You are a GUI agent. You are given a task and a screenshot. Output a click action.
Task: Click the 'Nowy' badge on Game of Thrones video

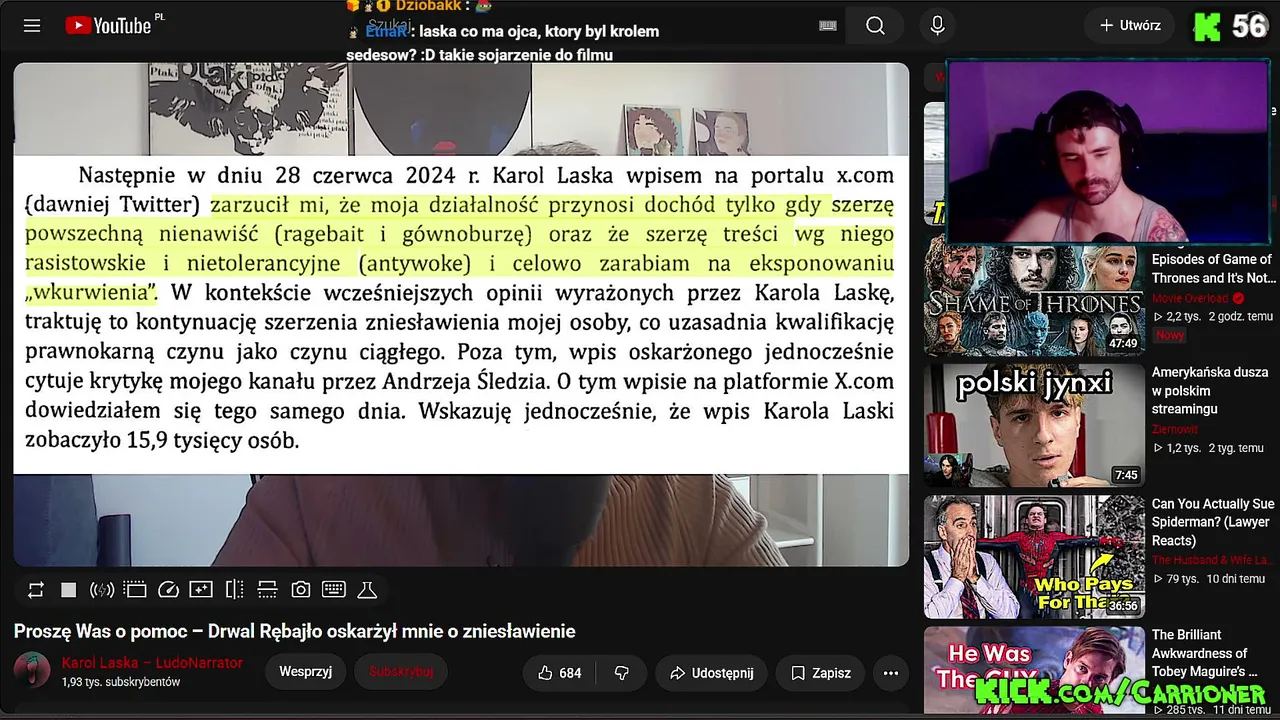[x=1170, y=335]
